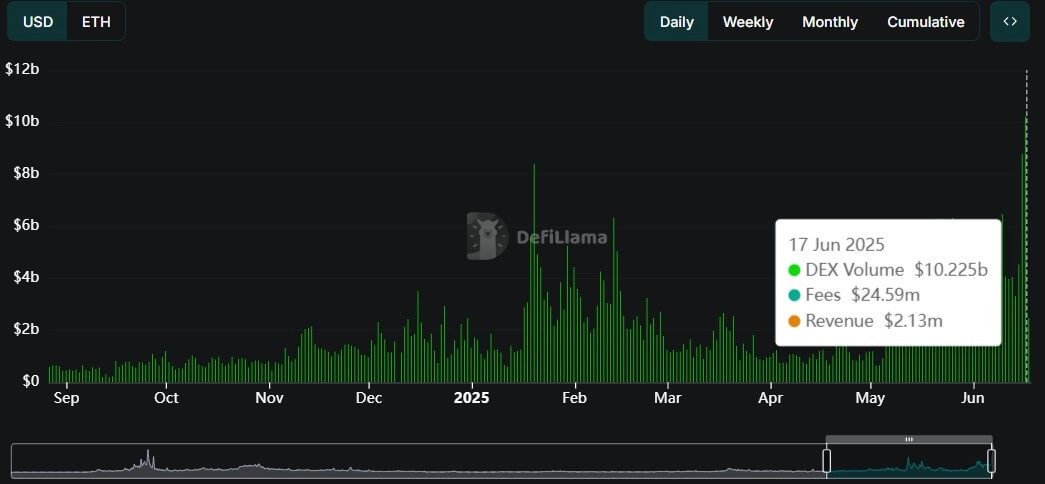The height and width of the screenshot is (484, 1045).
Task: Open the embed code icon button
Action: point(1010,21)
